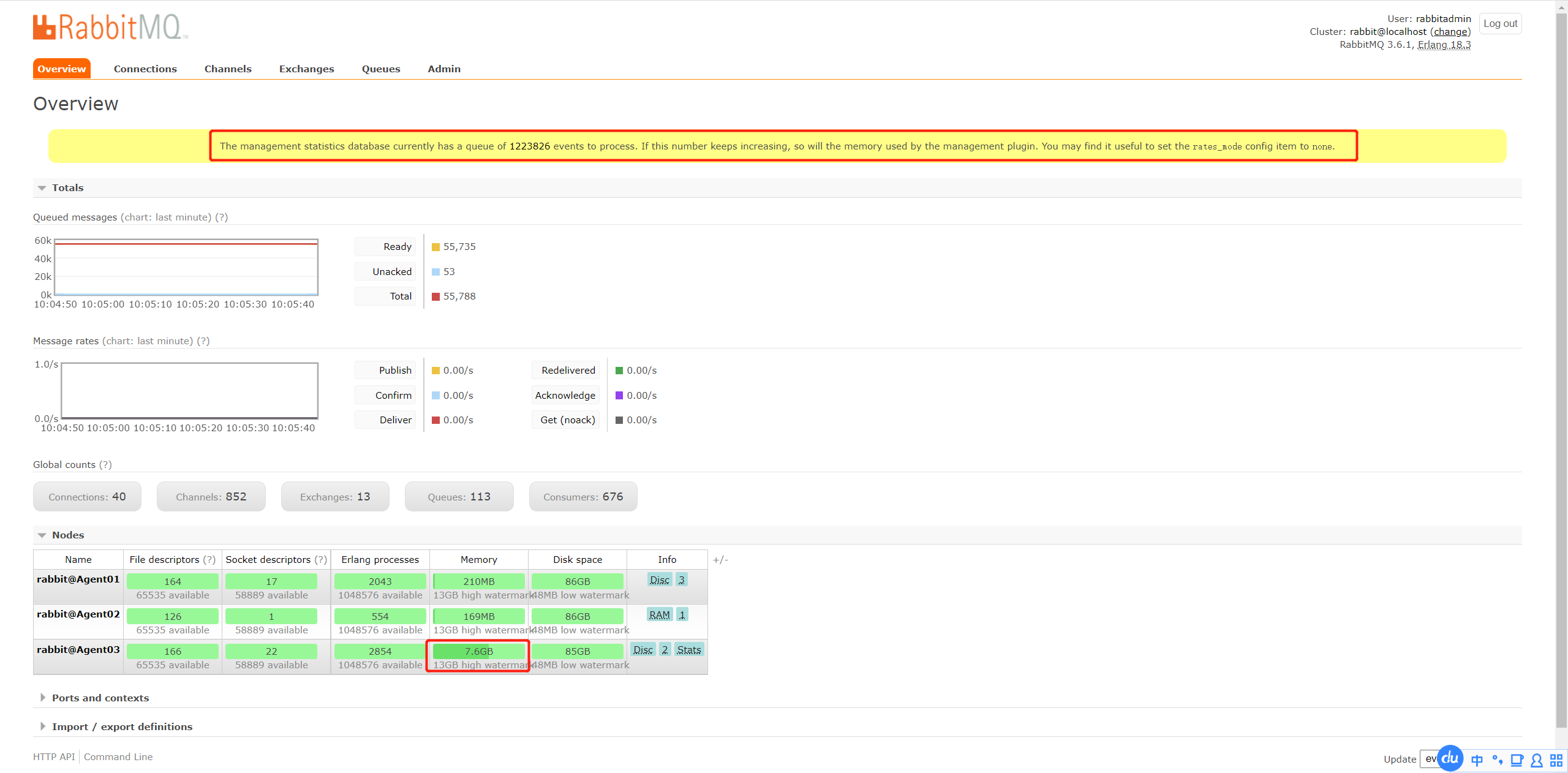
Task: Toggle the +/- column selector for Nodes
Action: click(x=720, y=560)
